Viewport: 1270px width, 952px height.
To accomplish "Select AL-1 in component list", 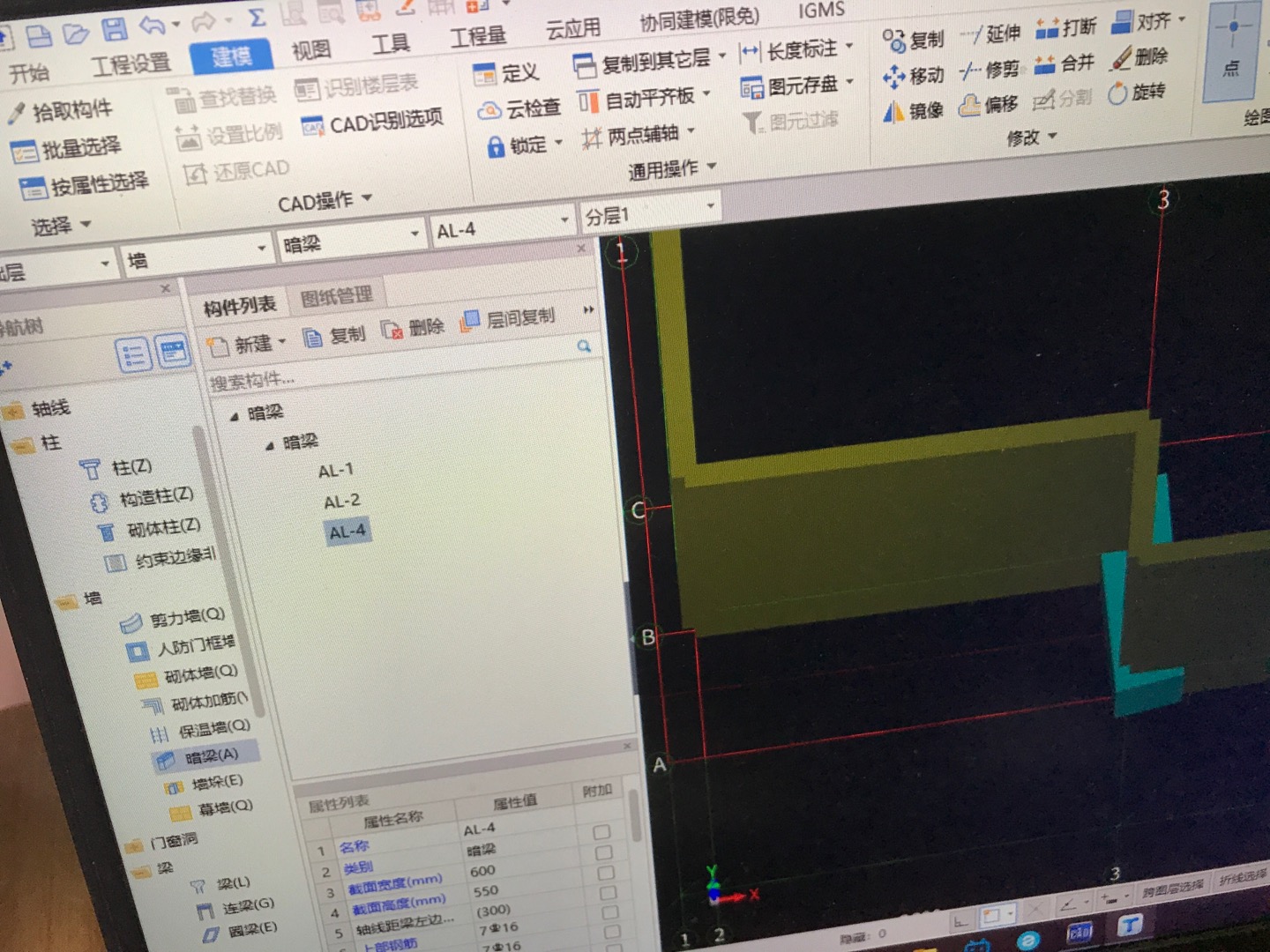I will coord(335,471).
